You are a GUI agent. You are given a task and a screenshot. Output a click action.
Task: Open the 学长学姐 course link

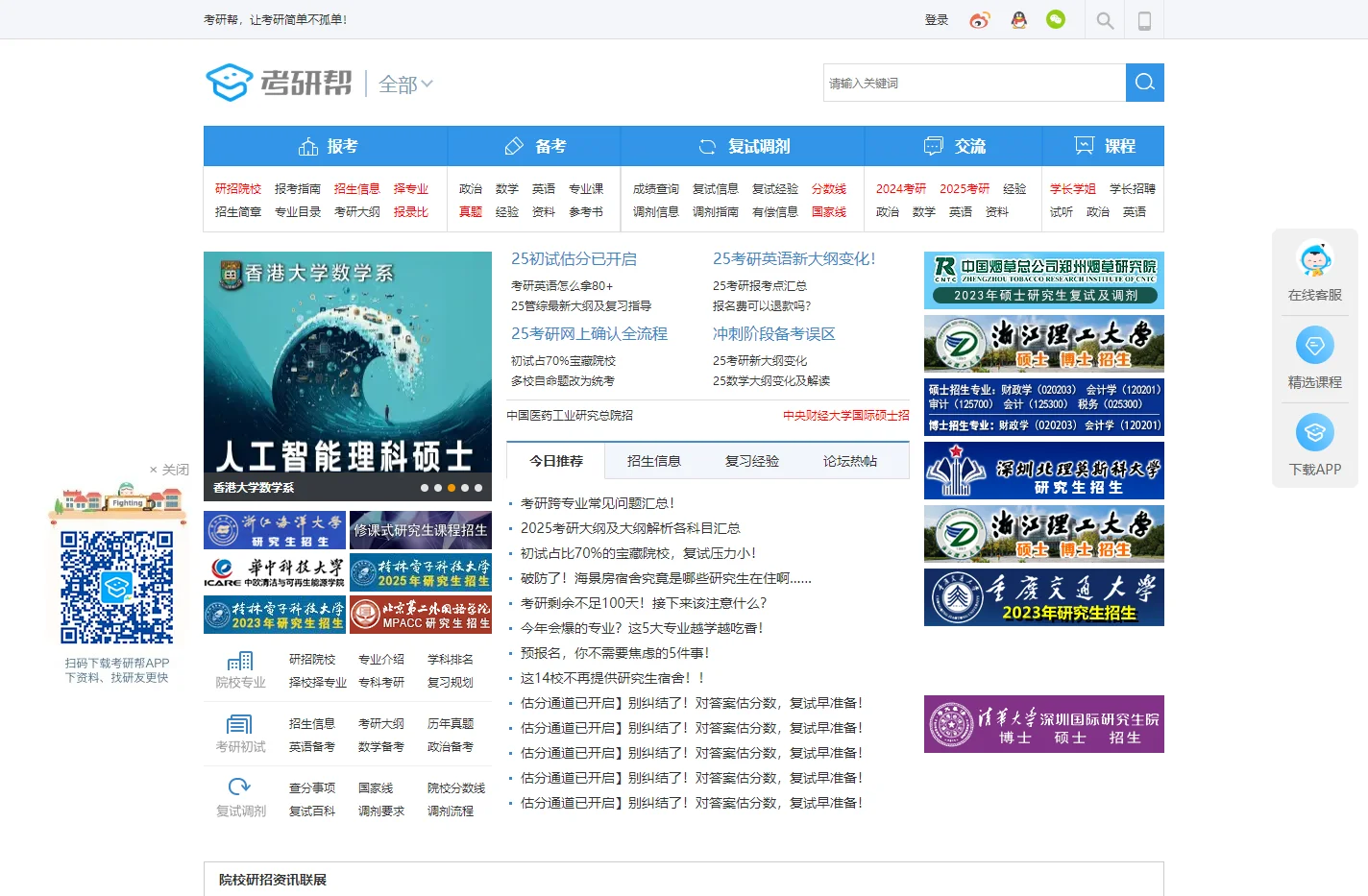[1073, 189]
